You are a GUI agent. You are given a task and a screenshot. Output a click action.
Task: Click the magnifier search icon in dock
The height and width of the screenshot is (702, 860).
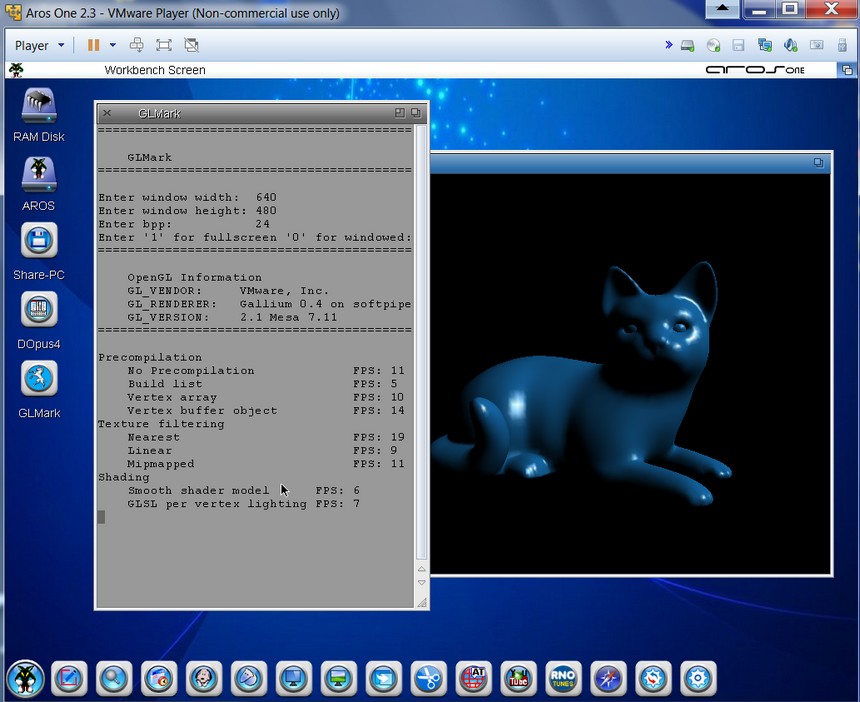(x=113, y=678)
